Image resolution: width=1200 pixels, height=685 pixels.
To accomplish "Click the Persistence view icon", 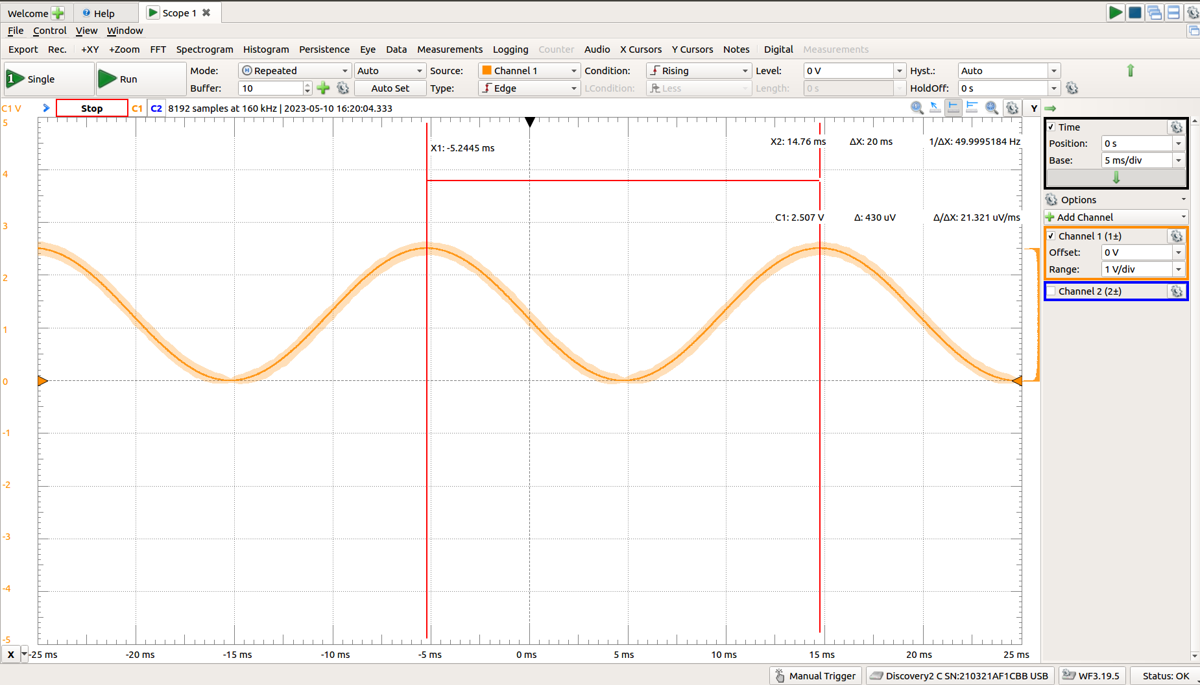I will 324,49.
